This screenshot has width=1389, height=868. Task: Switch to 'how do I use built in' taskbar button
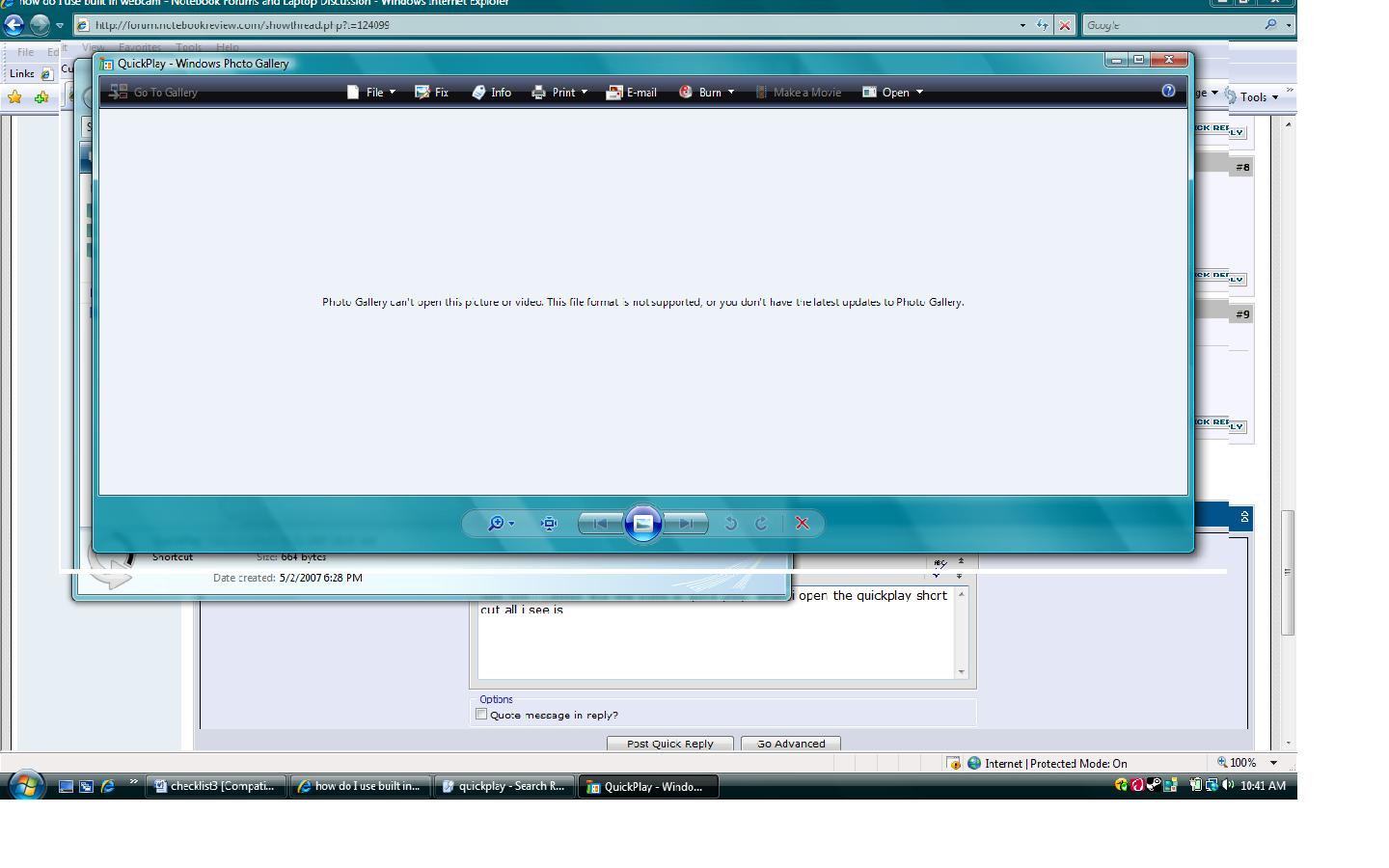(x=362, y=786)
